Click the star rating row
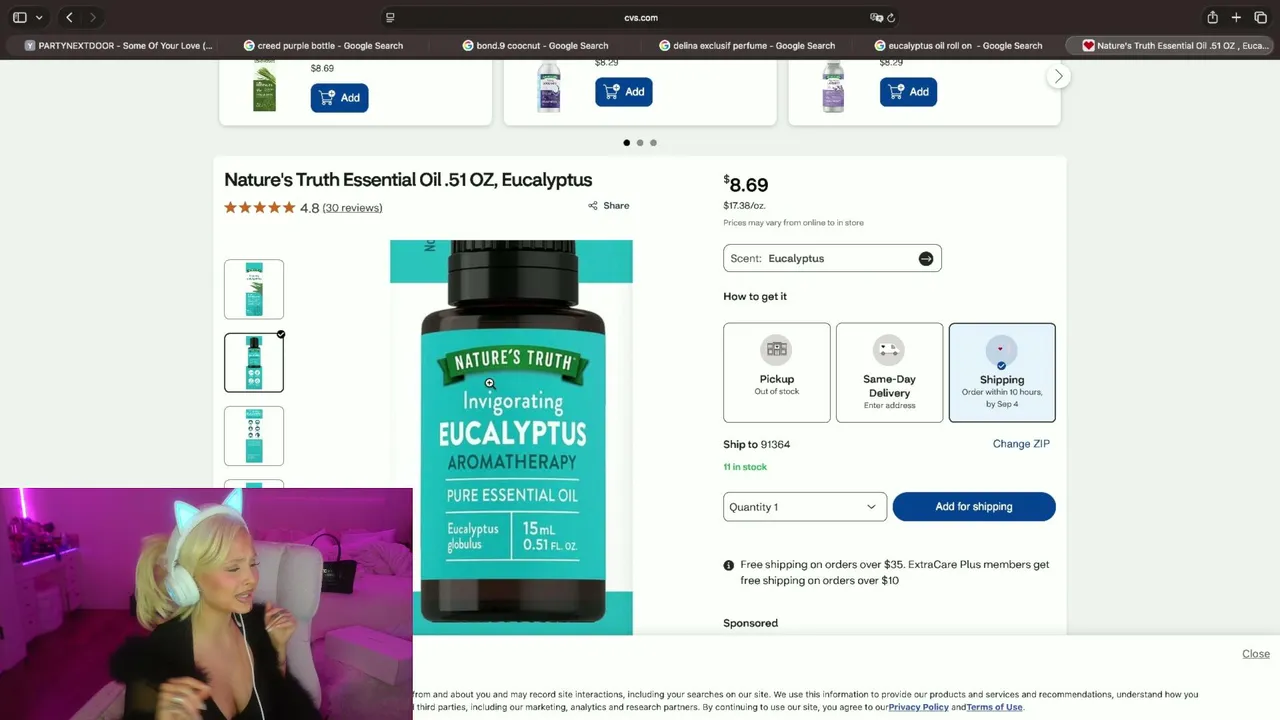This screenshot has width=1280, height=720. point(260,208)
